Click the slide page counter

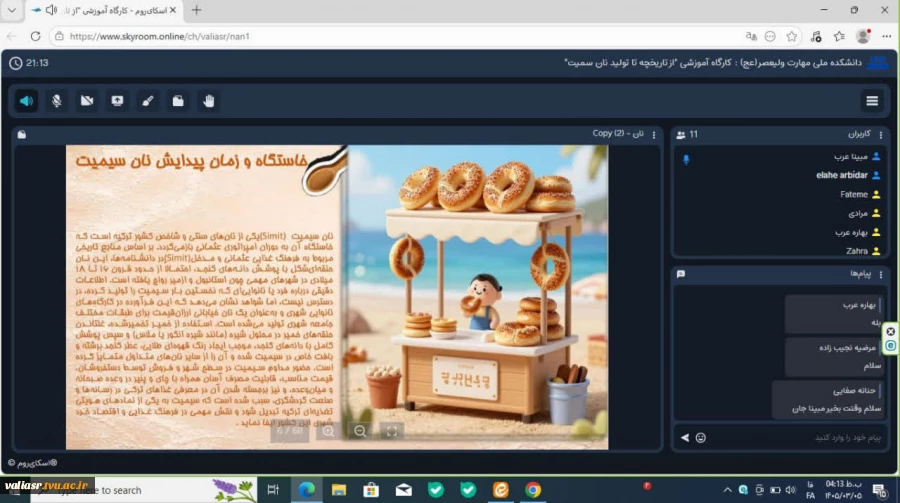click(290, 431)
